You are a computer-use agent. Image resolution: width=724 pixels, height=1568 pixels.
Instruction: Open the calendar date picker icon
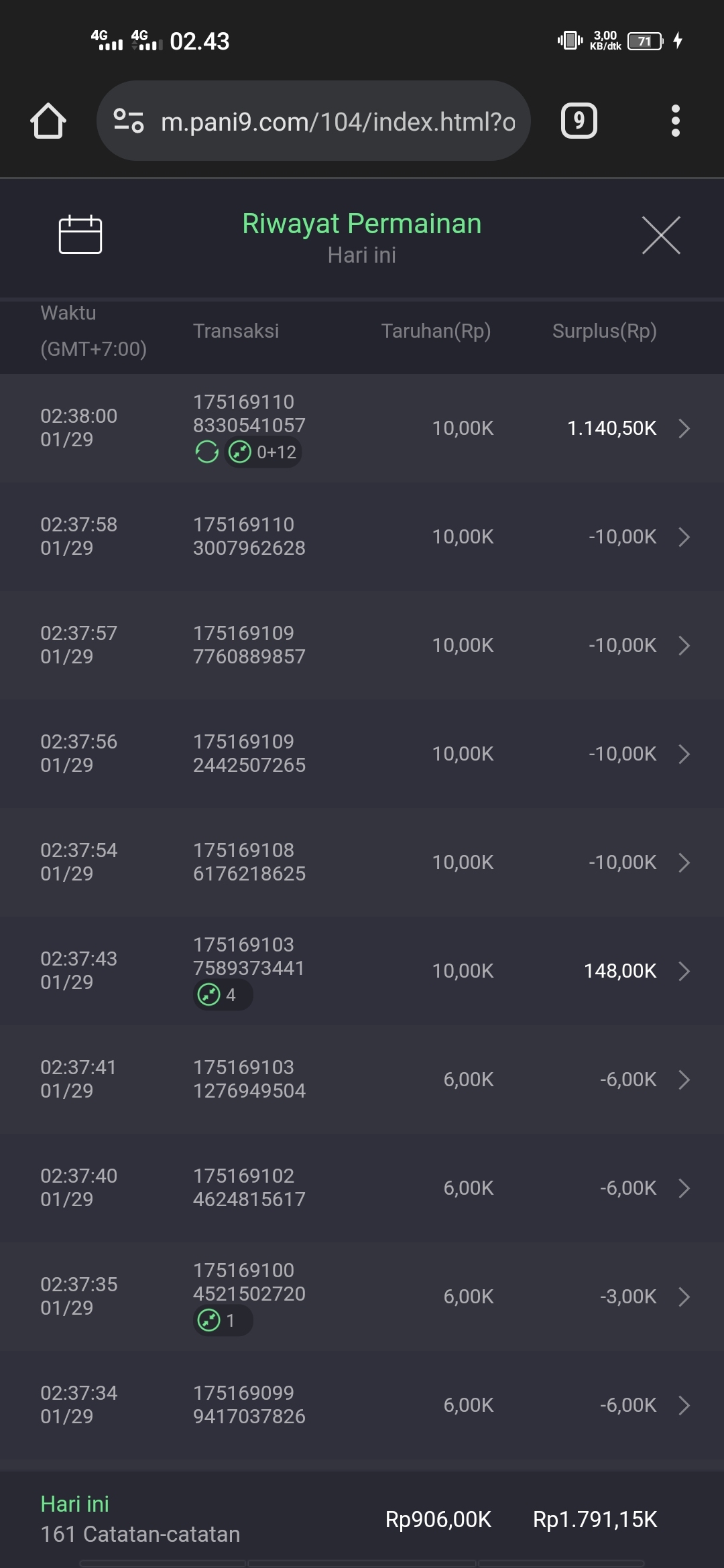(80, 235)
